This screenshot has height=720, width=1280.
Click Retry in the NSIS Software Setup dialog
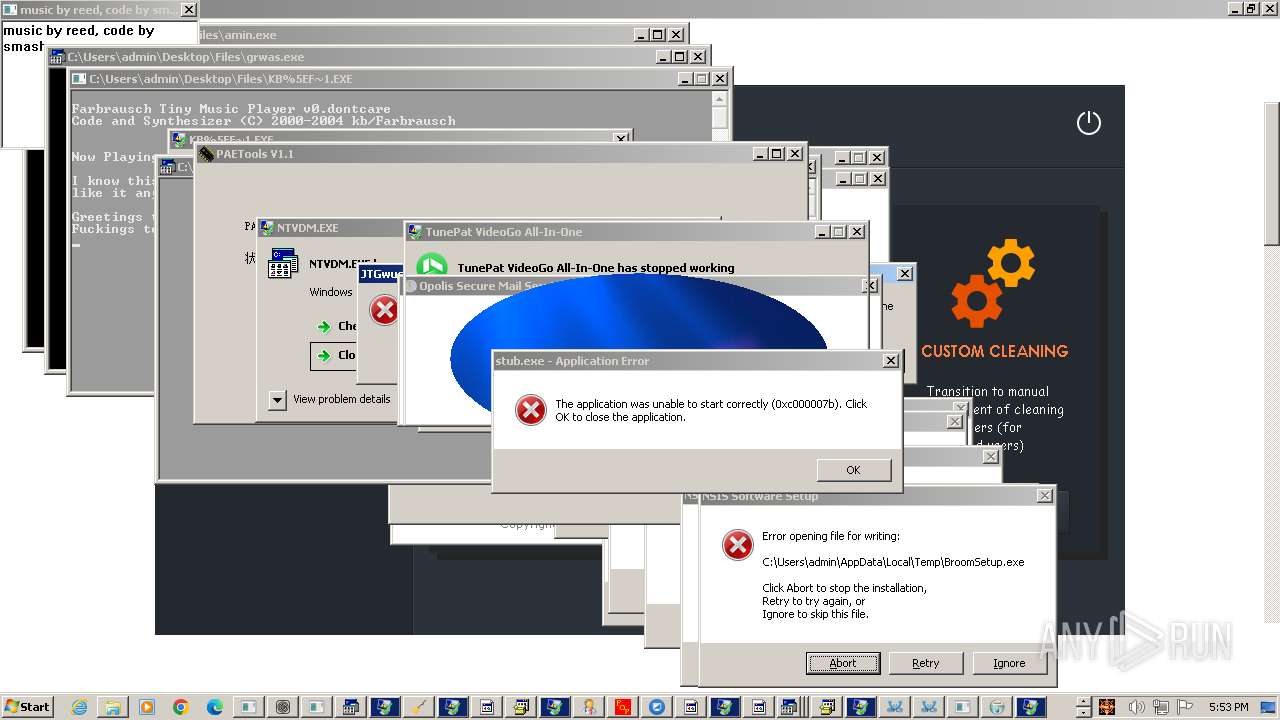pyautogui.click(x=926, y=663)
